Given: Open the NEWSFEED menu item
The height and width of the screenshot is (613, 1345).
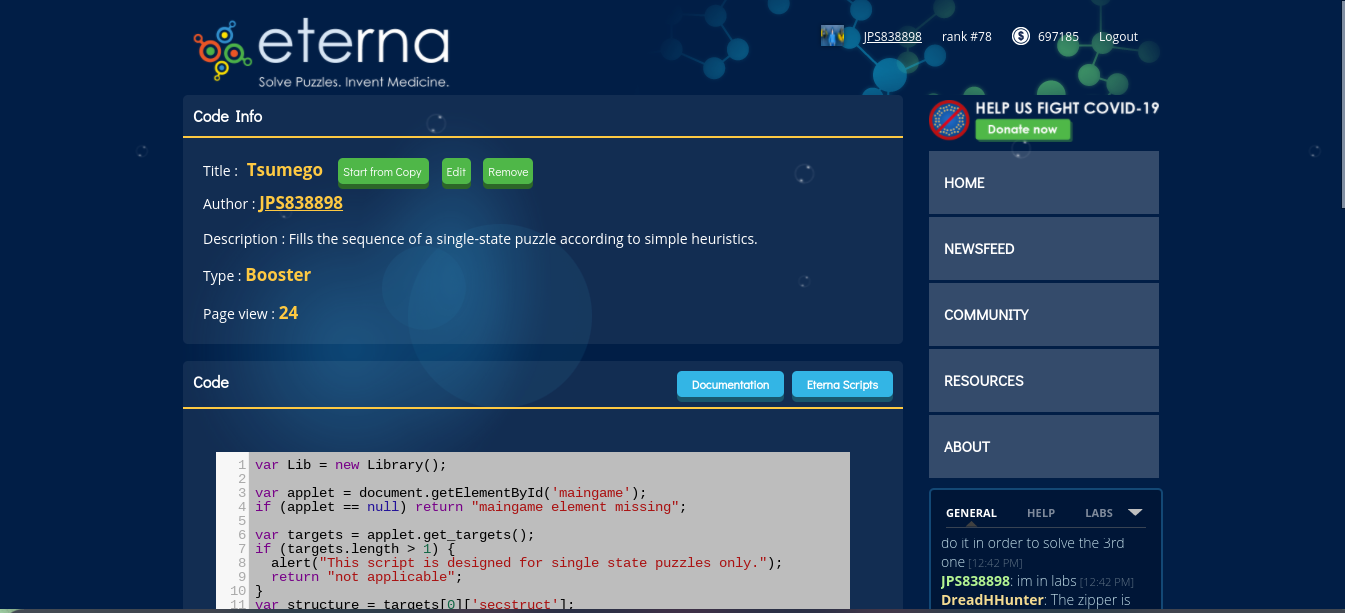Looking at the screenshot, I should click(1043, 249).
